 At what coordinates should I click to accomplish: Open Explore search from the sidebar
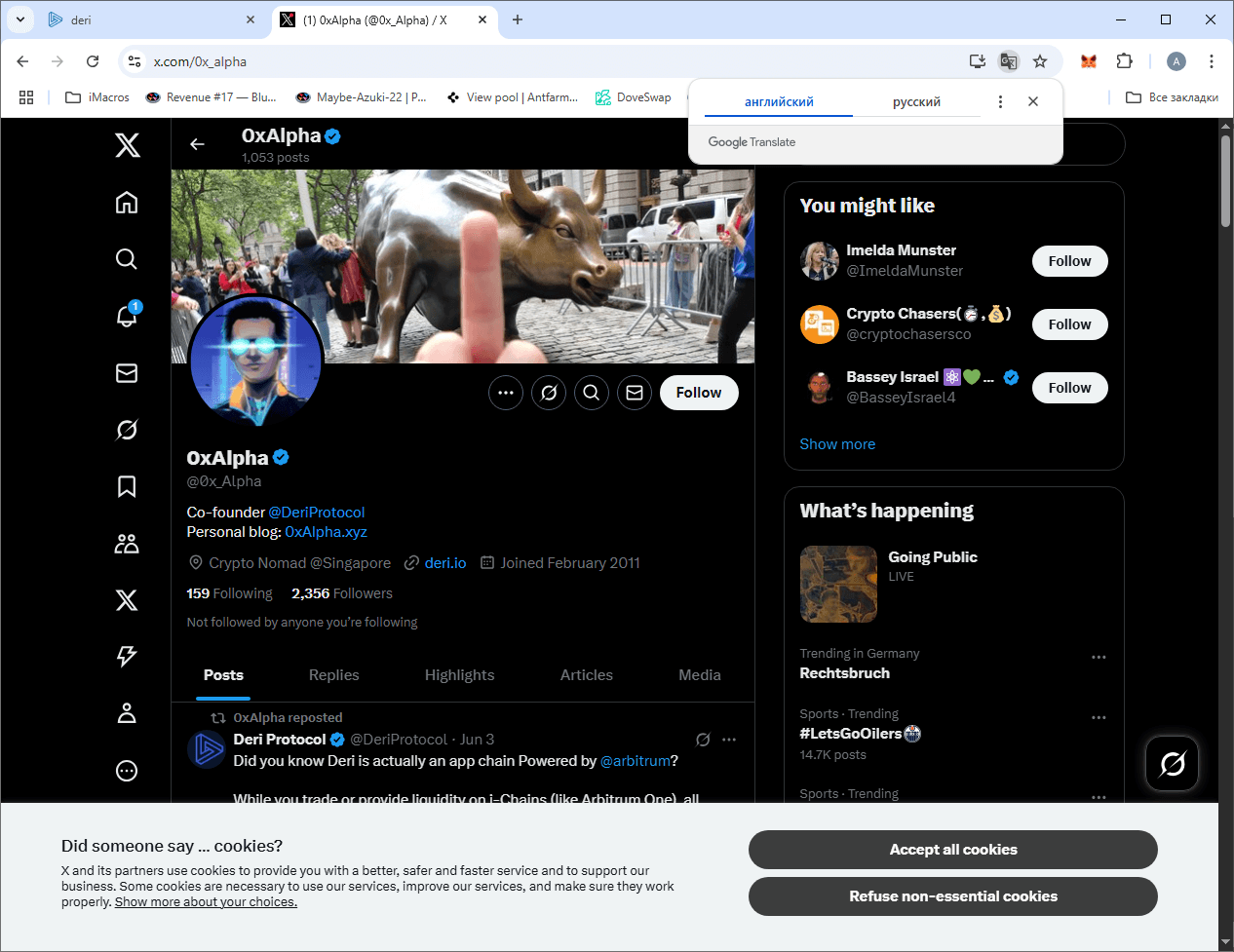[127, 258]
